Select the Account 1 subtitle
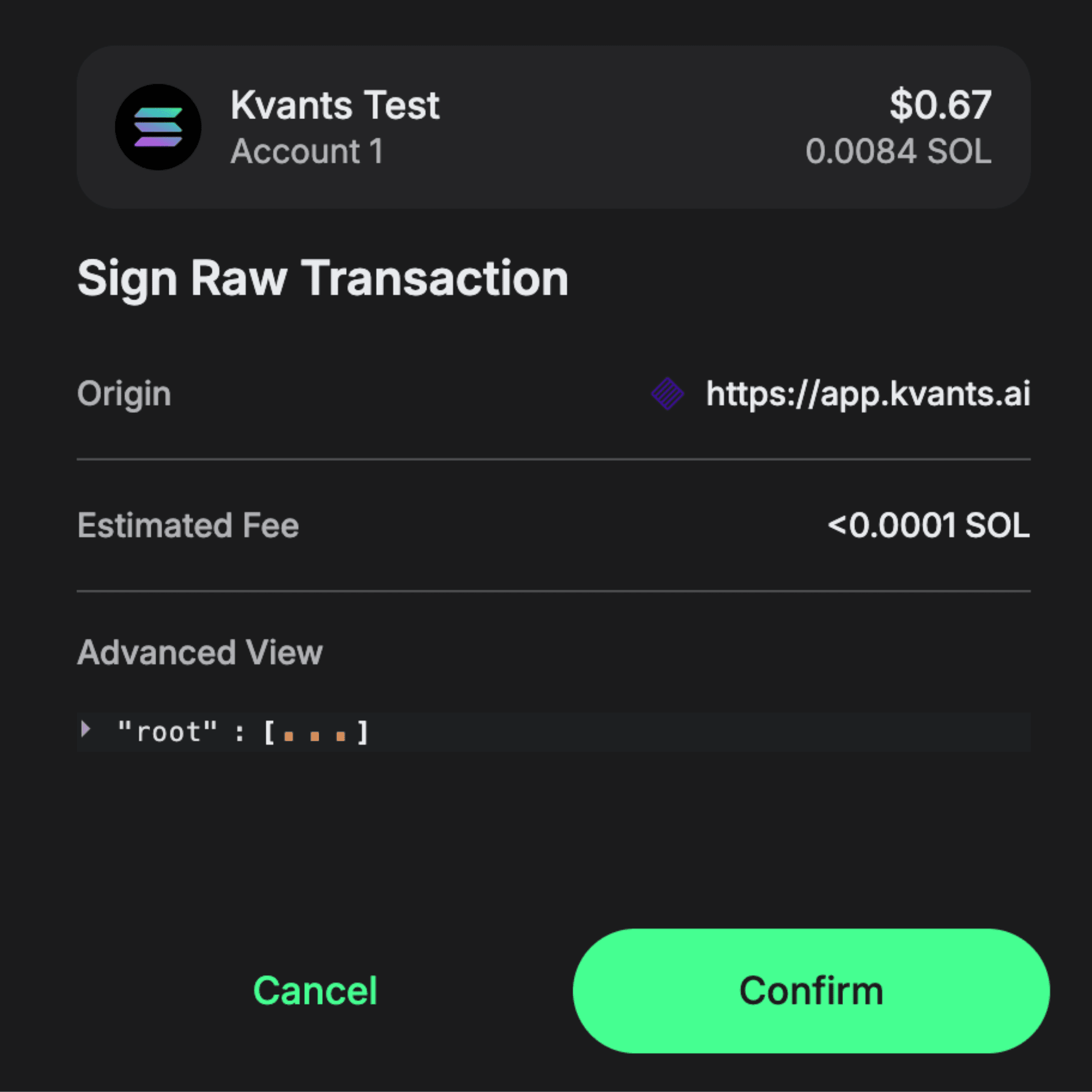Image resolution: width=1092 pixels, height=1092 pixels. tap(306, 151)
